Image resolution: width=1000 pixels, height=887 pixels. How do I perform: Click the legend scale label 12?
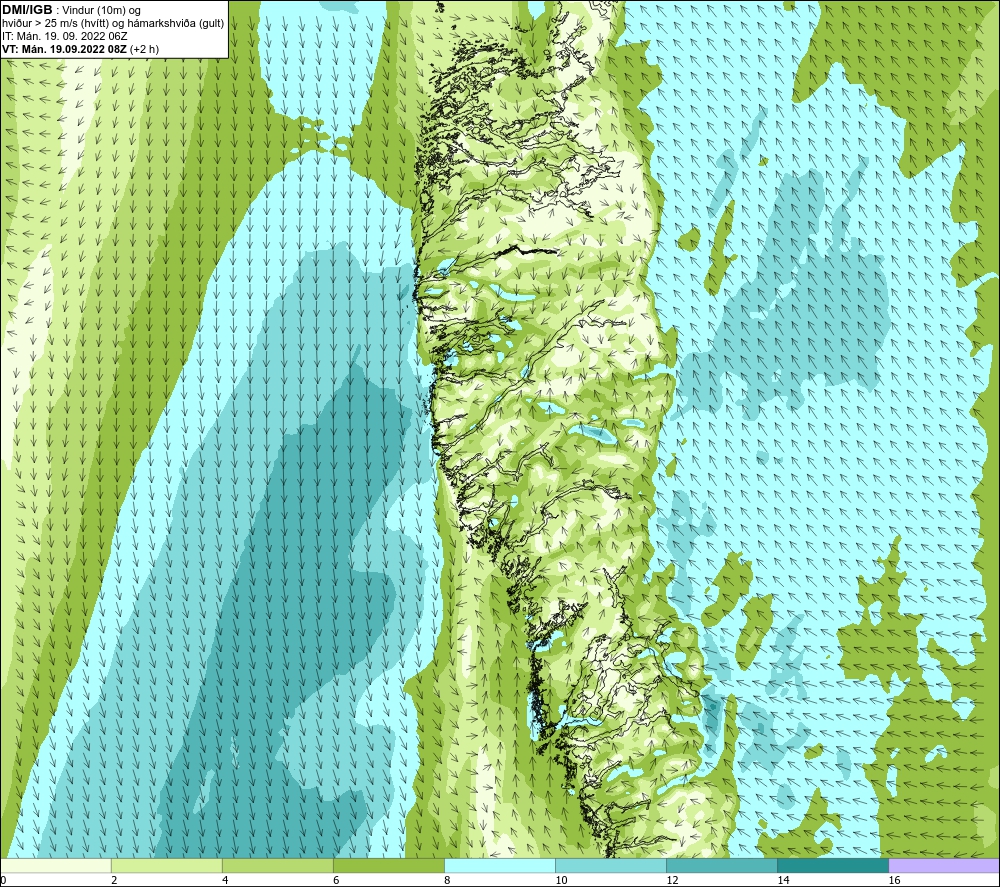click(x=672, y=881)
